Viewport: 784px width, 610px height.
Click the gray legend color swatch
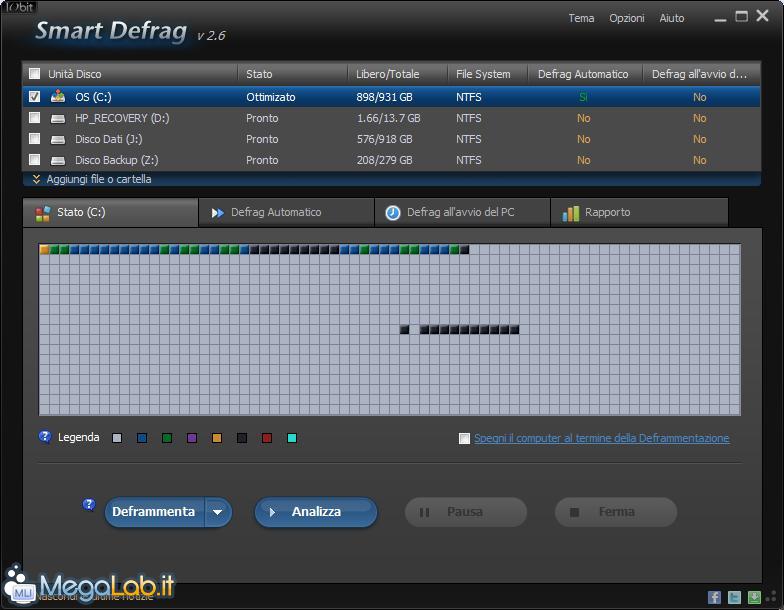[x=117, y=438]
